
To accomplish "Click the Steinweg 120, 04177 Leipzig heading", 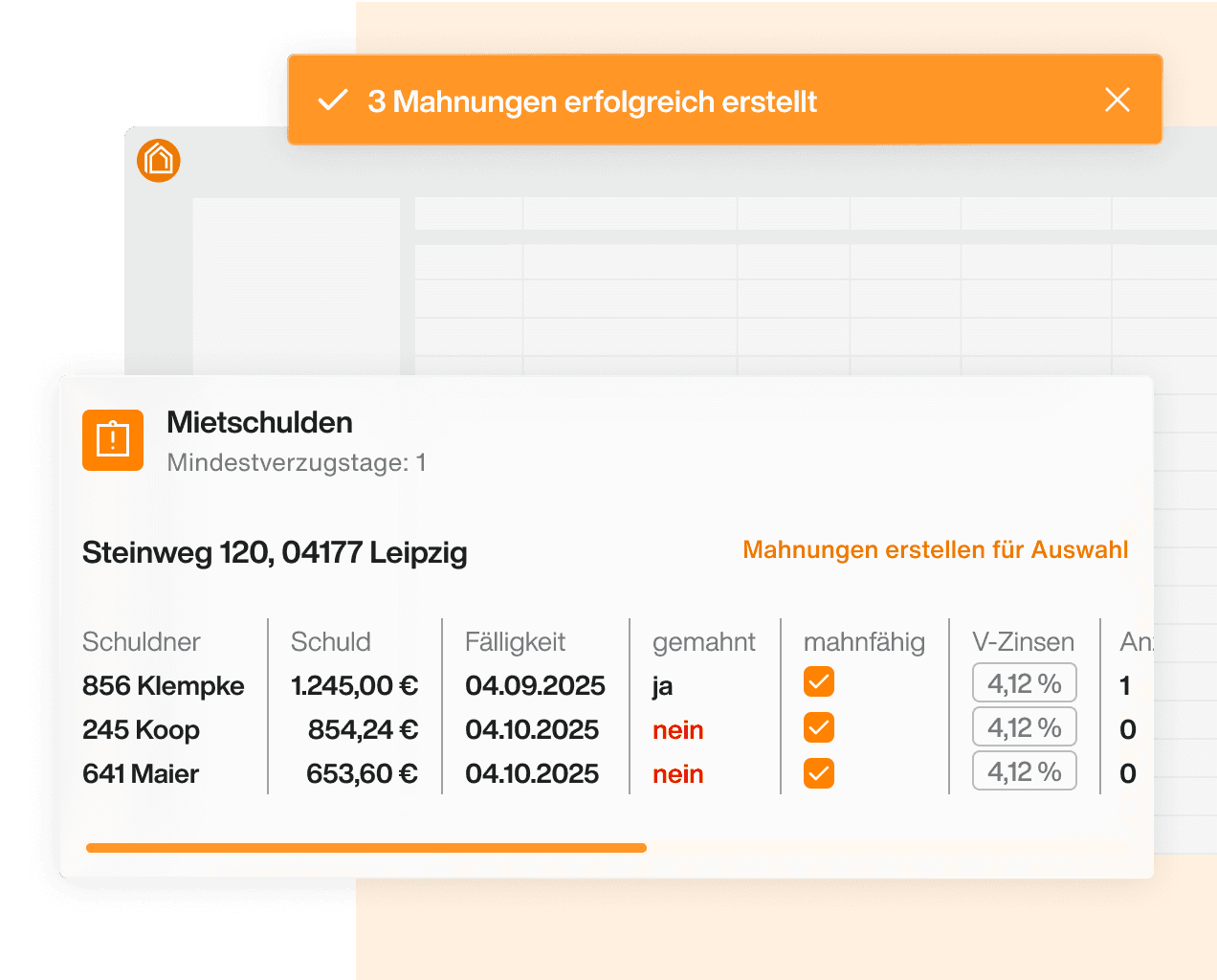I will 275,553.
